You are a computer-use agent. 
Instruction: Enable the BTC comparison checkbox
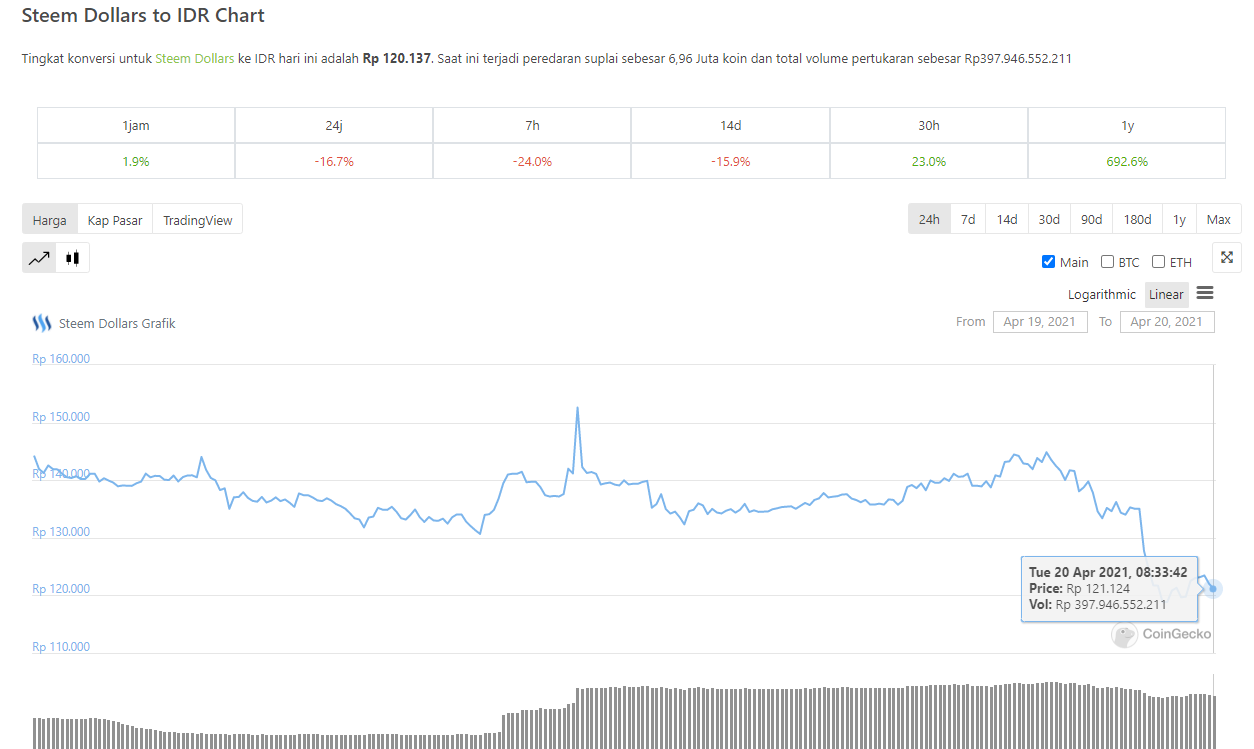[1107, 262]
